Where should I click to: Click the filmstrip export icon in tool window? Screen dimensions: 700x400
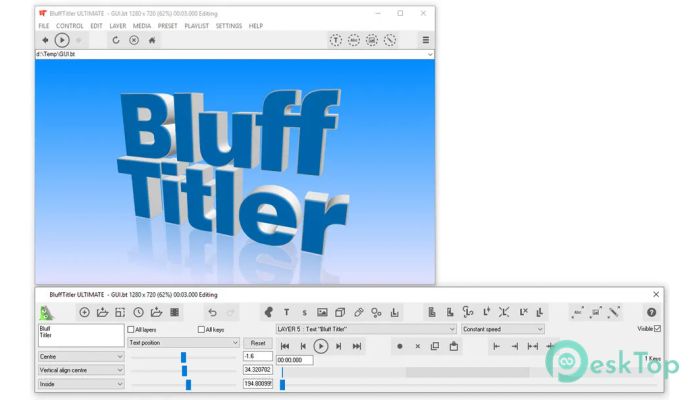[175, 312]
